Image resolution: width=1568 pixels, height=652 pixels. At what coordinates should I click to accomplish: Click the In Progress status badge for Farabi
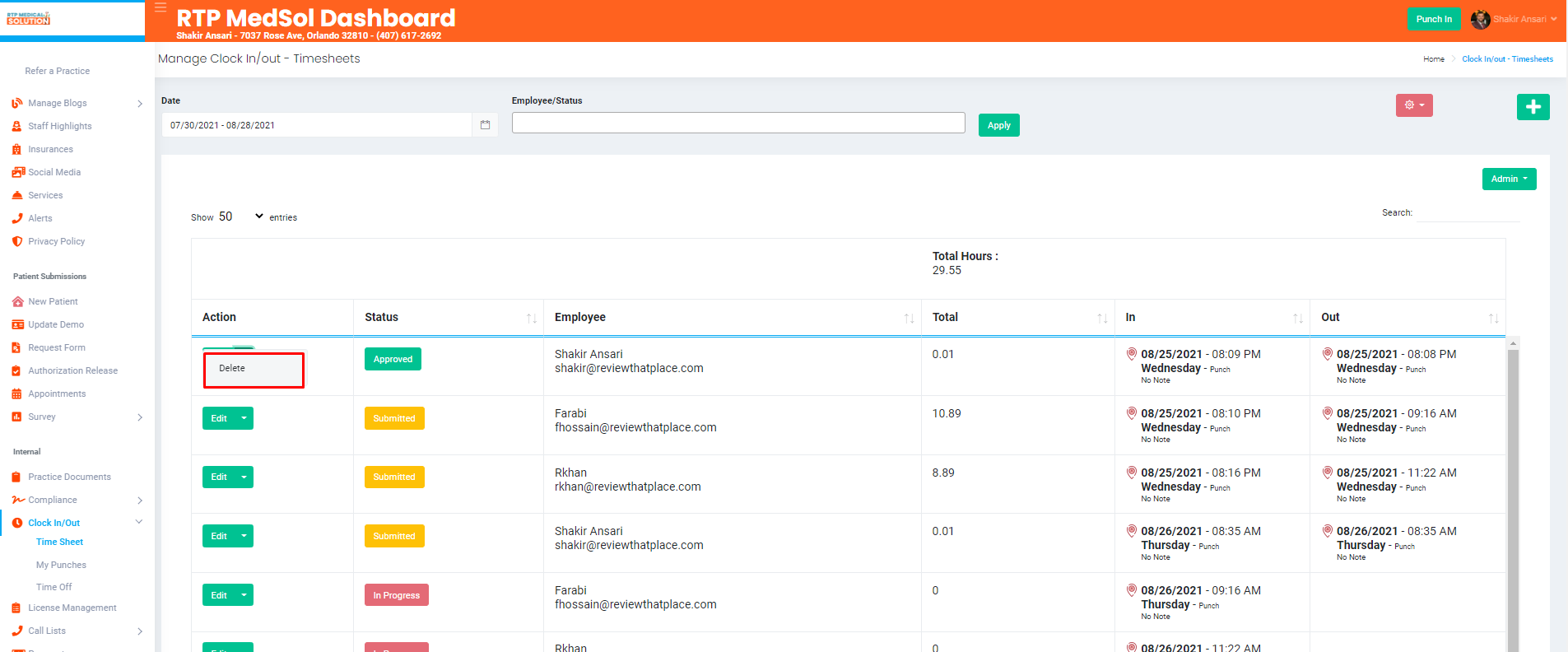[x=396, y=595]
